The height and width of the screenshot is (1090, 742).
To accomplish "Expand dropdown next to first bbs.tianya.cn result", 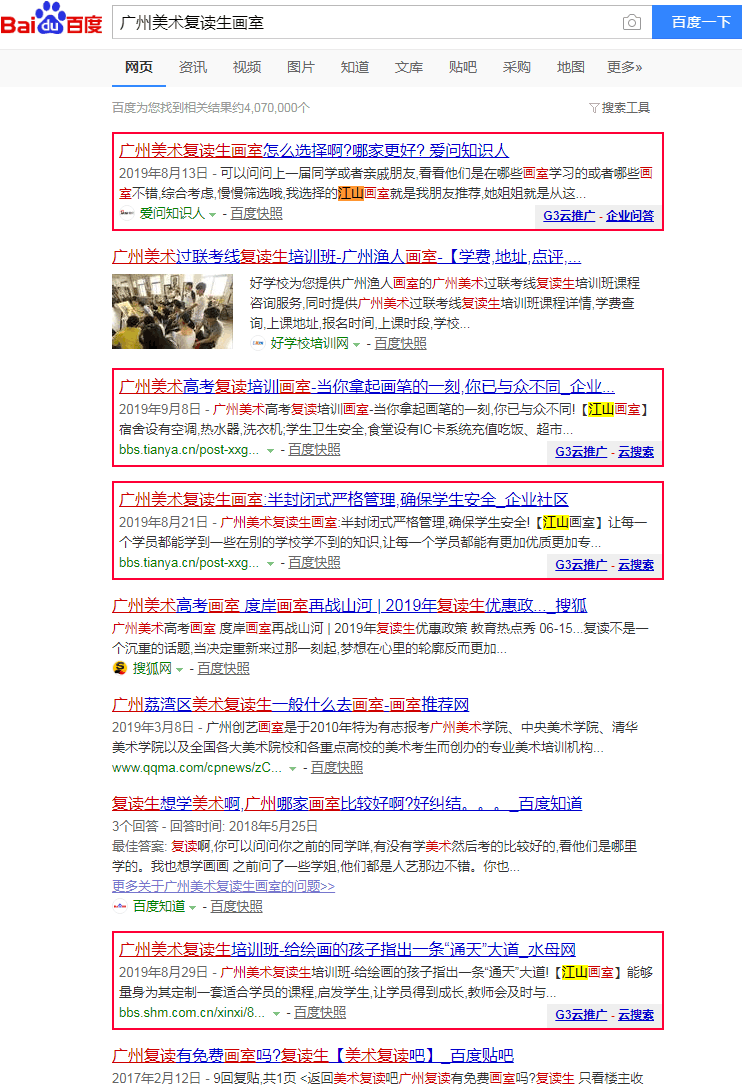I will 271,451.
